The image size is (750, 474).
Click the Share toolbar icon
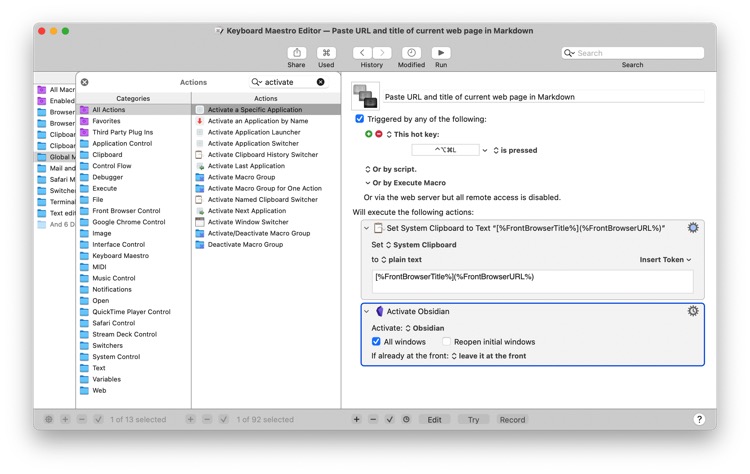[x=297, y=53]
